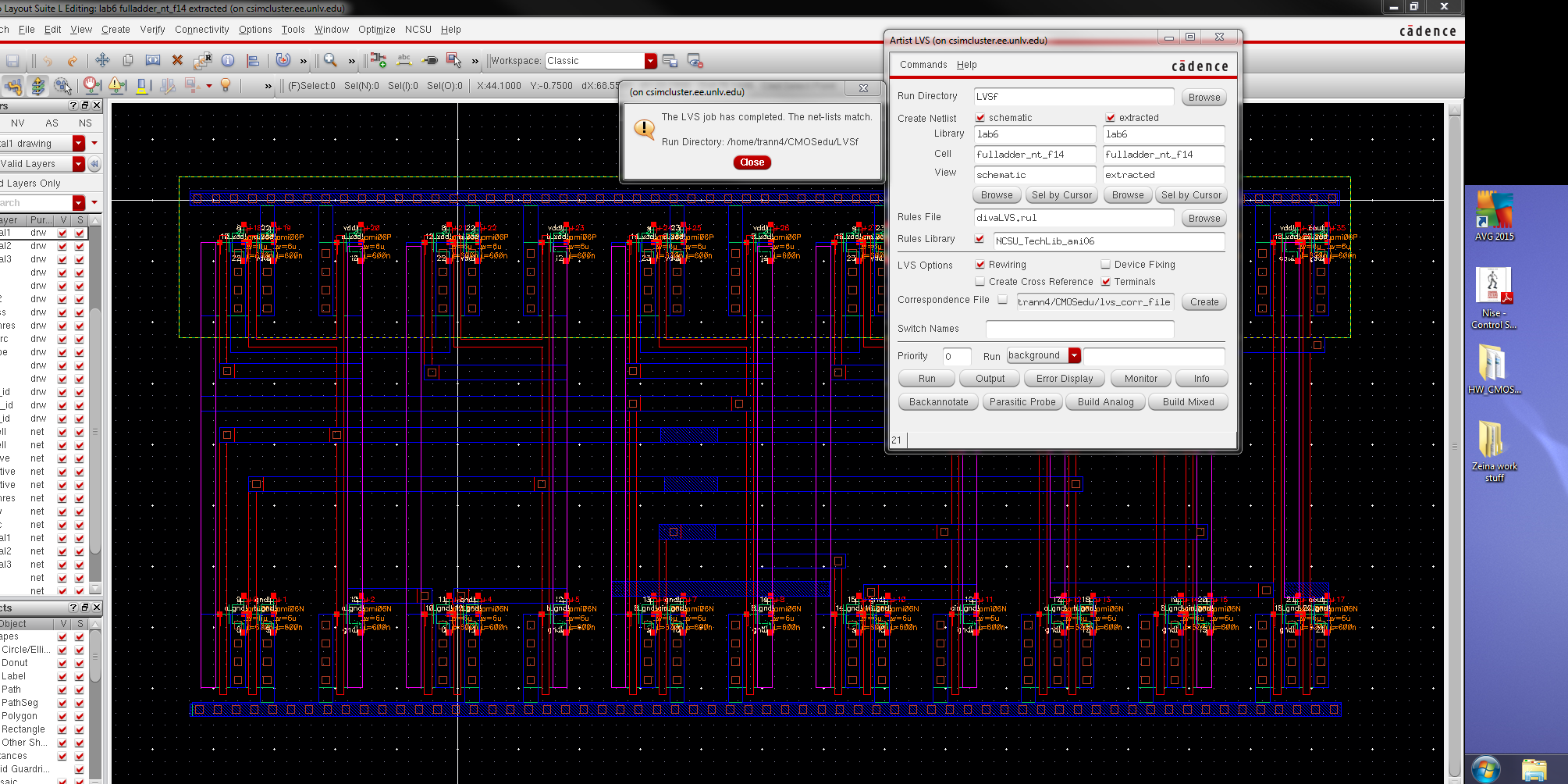This screenshot has height=784, width=1568.
Task: Click the Switch Names input field
Action: tap(1079, 329)
